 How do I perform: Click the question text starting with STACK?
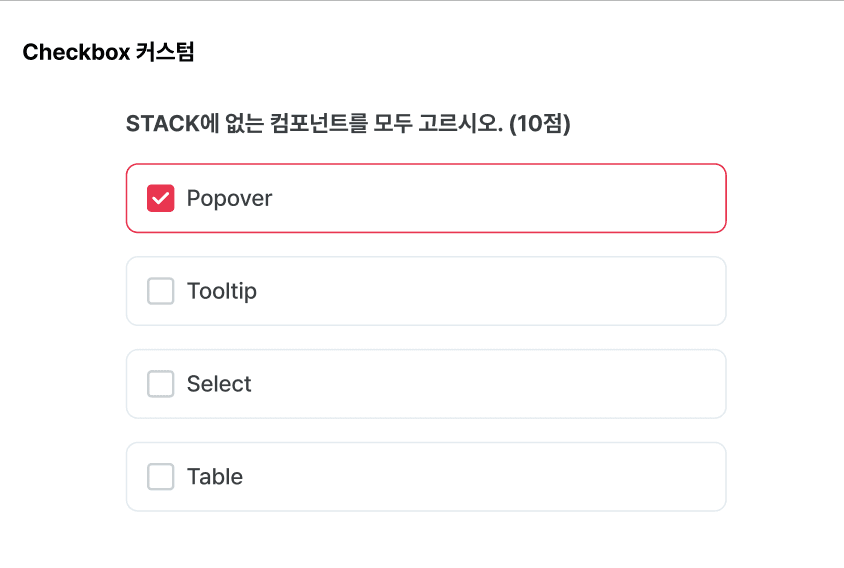(348, 123)
